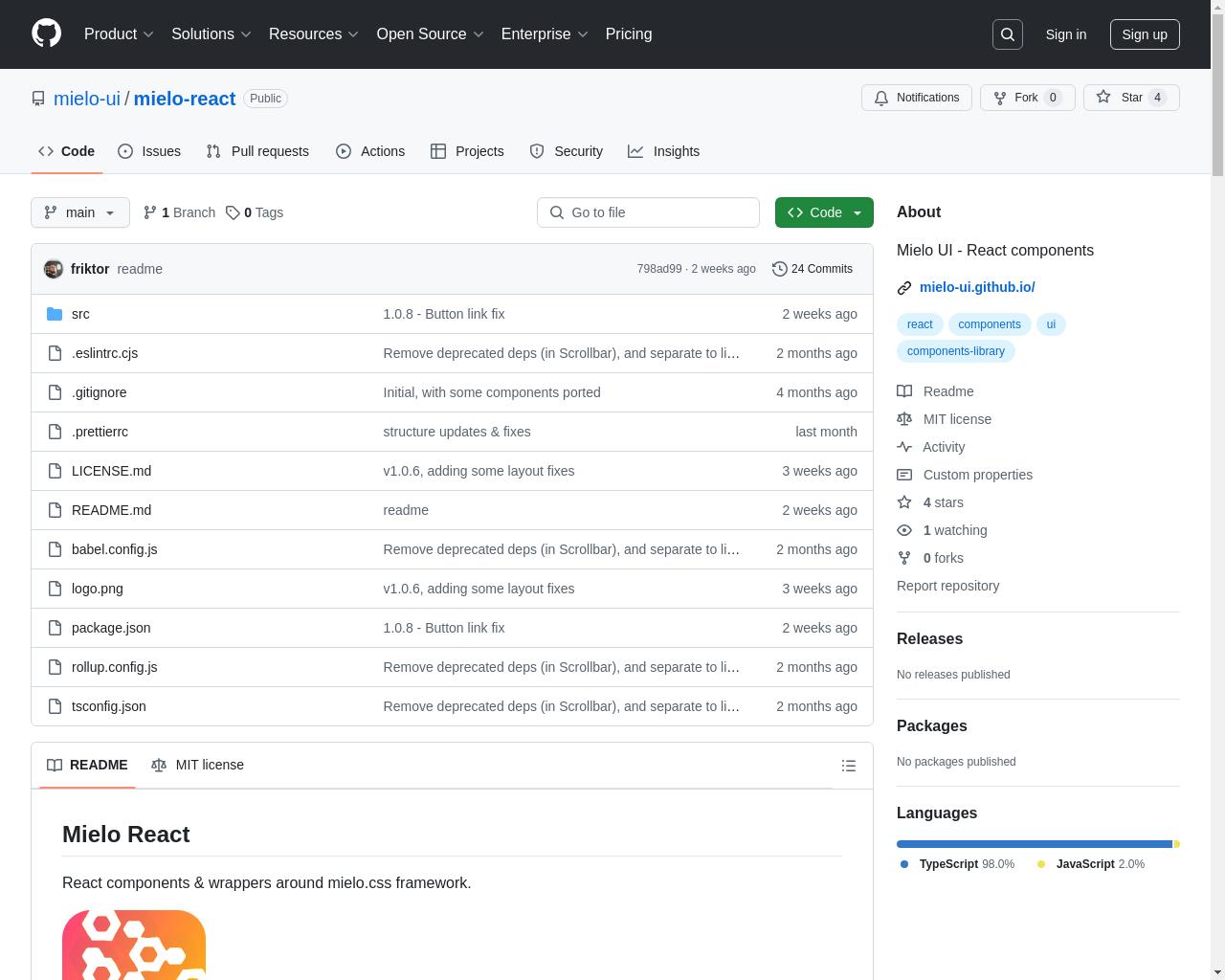Open the package.json file

coord(111,628)
